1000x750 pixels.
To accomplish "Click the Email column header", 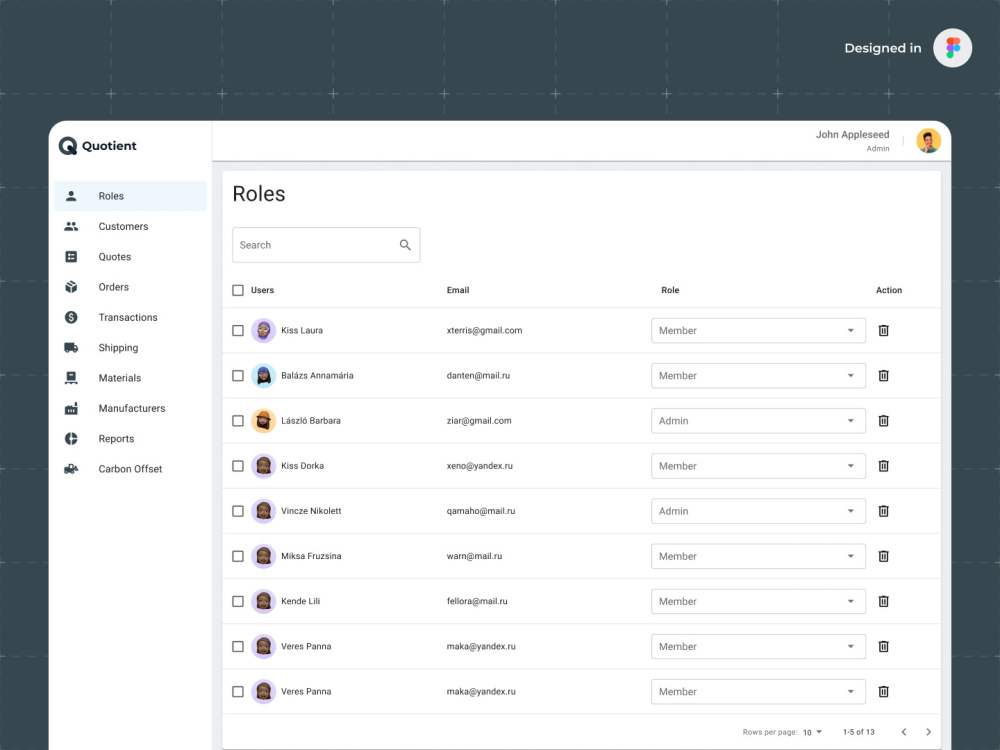I will click(x=458, y=290).
